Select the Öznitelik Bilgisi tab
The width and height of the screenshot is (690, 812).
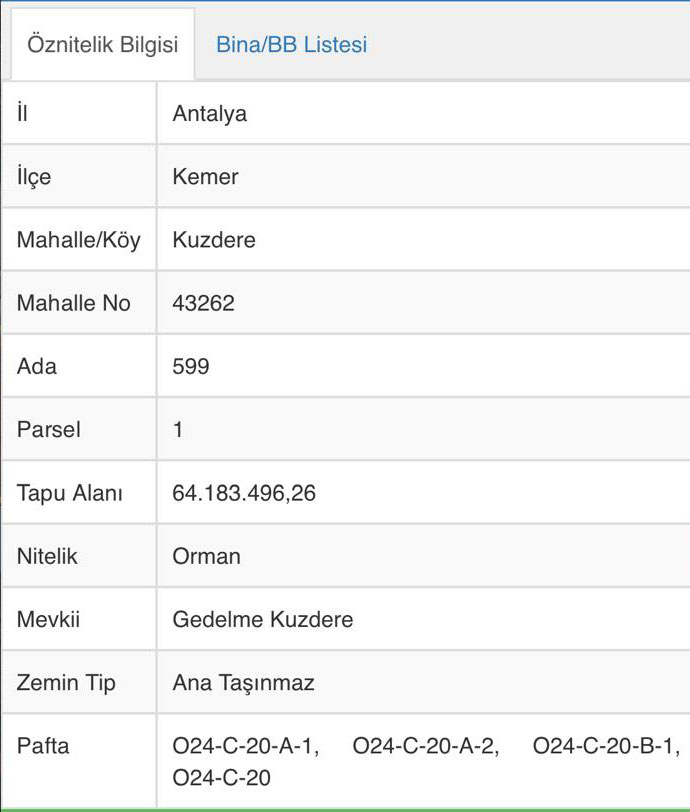pos(103,45)
